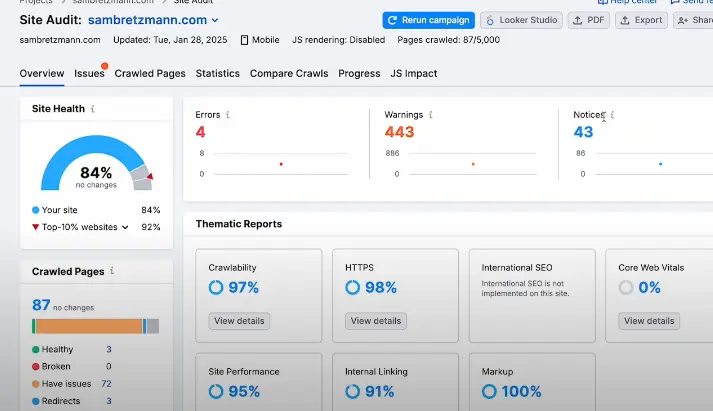Click the HTTPS progress ring icon
This screenshot has width=713, height=411.
click(x=352, y=287)
